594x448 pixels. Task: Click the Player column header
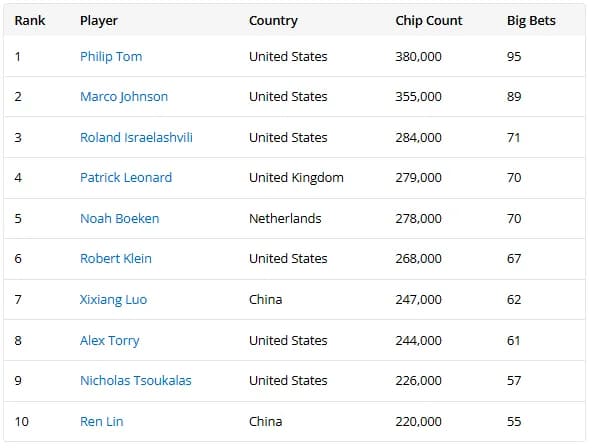(99, 20)
